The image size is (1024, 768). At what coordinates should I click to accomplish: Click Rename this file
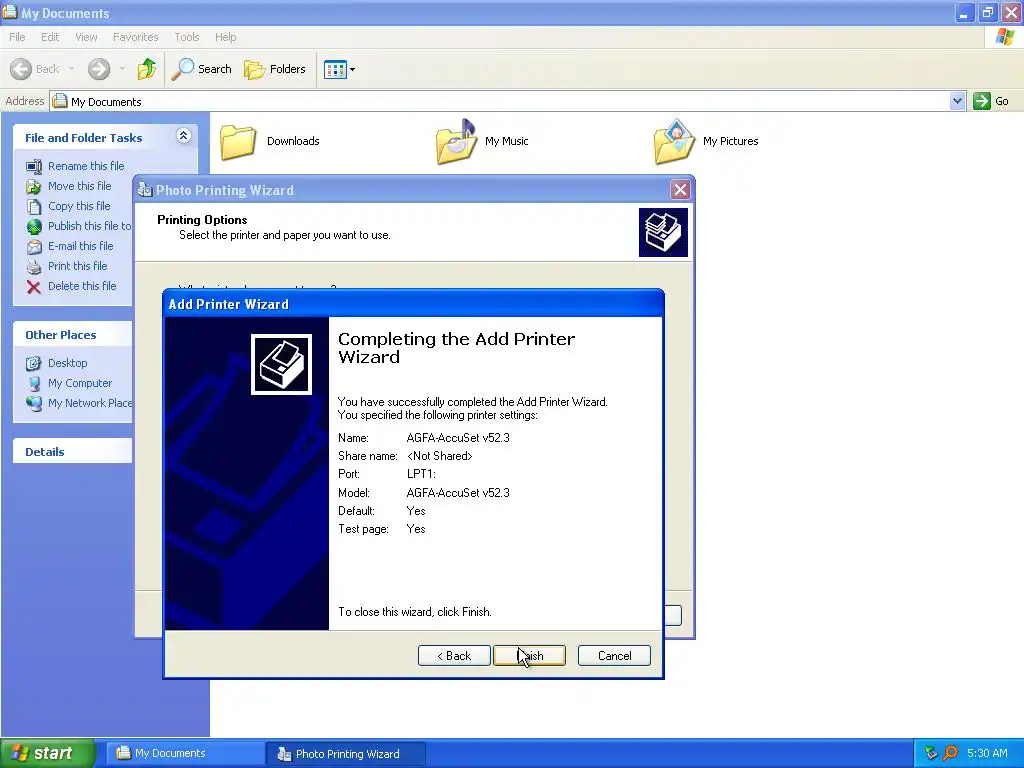click(x=86, y=166)
